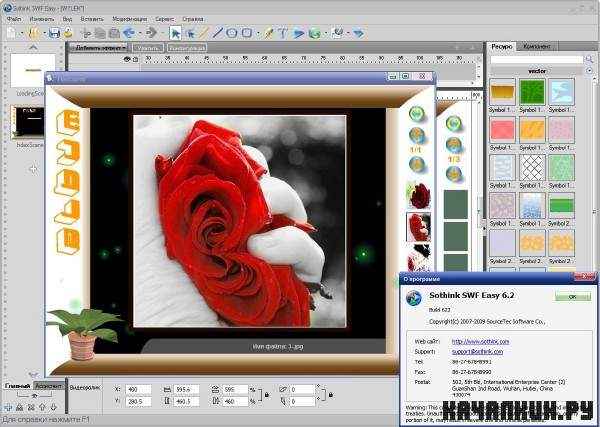
Task: Open the green globe icon's dropdown arrow
Action: click(326, 33)
